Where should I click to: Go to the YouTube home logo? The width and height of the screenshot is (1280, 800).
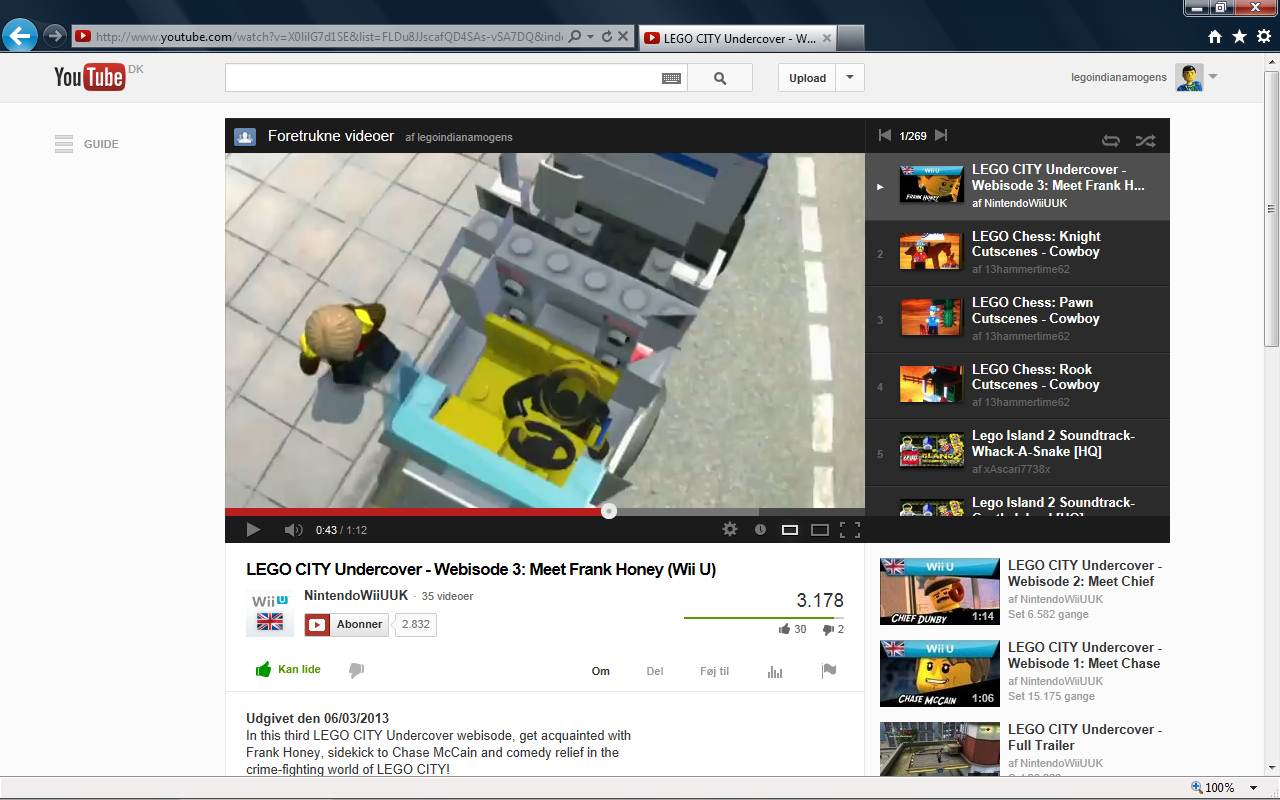pyautogui.click(x=90, y=77)
